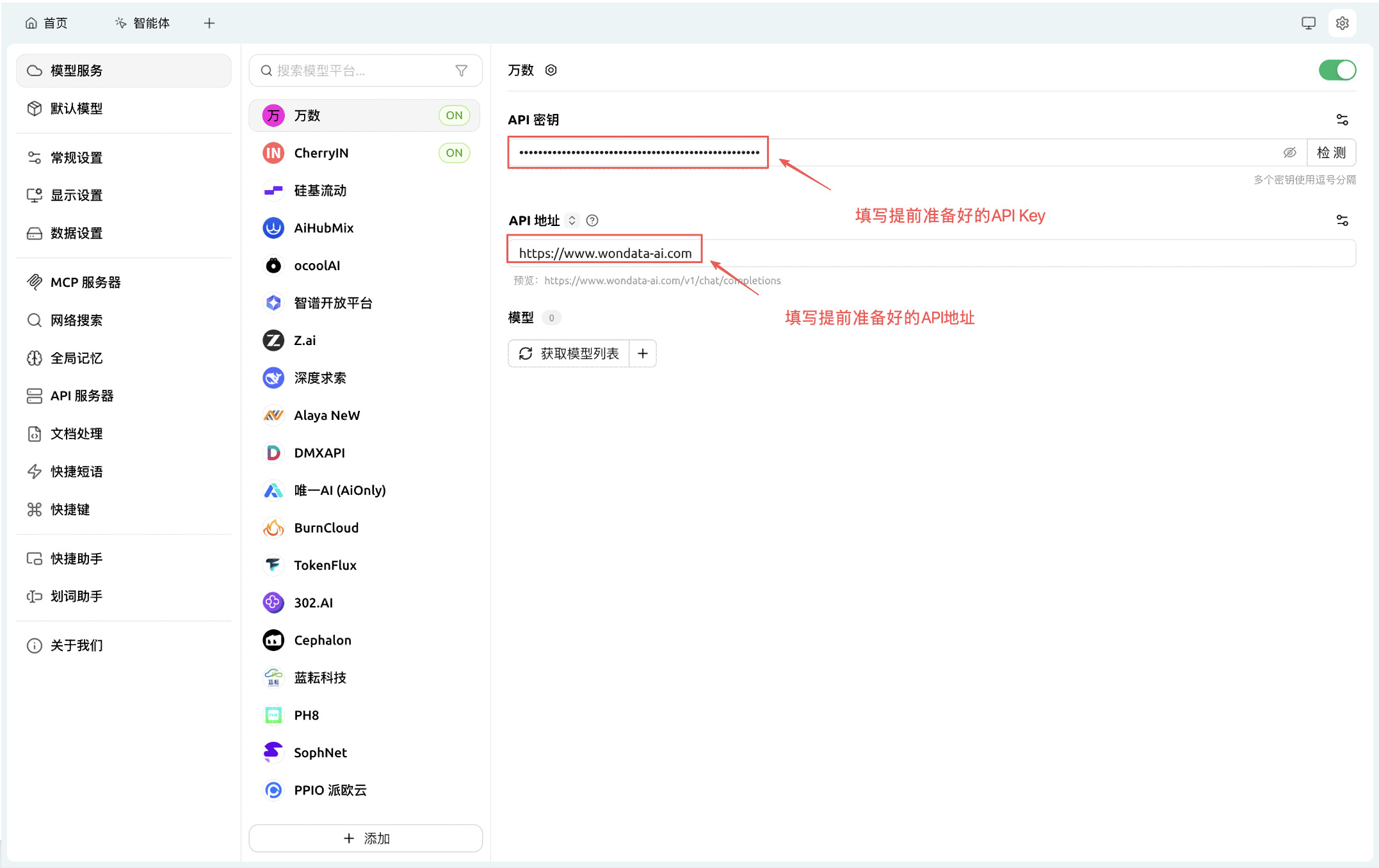Screen dimensions: 1379x868
Task: Select the Alaya NeW provider
Action: (364, 415)
